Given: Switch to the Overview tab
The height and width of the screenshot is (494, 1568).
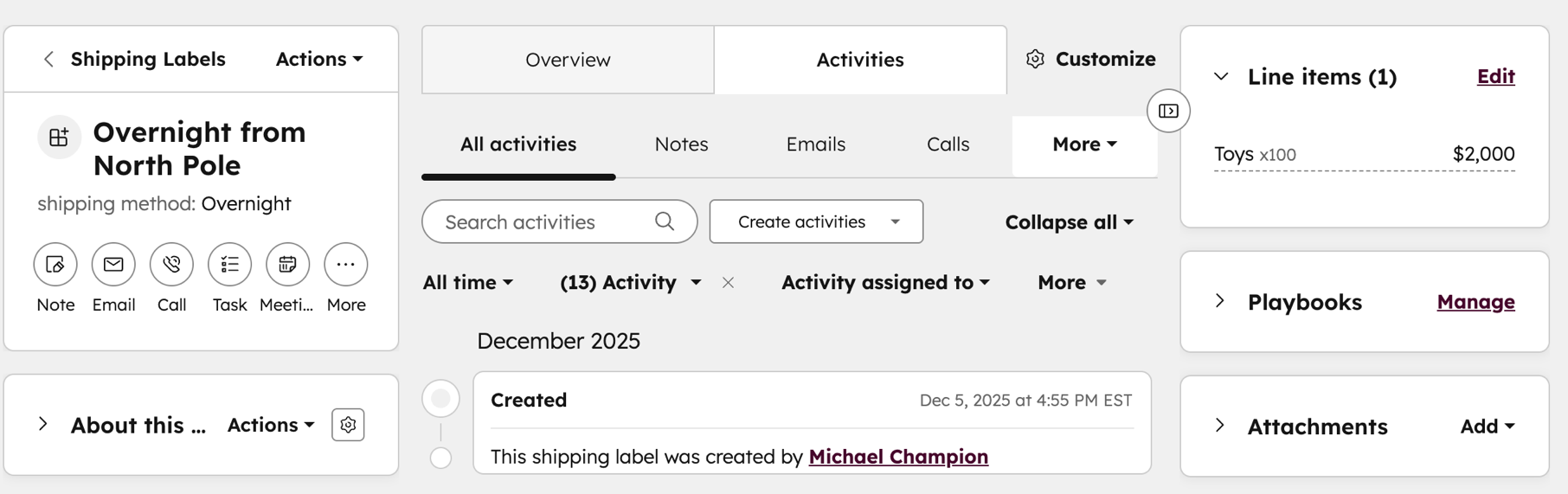Looking at the screenshot, I should tap(568, 60).
